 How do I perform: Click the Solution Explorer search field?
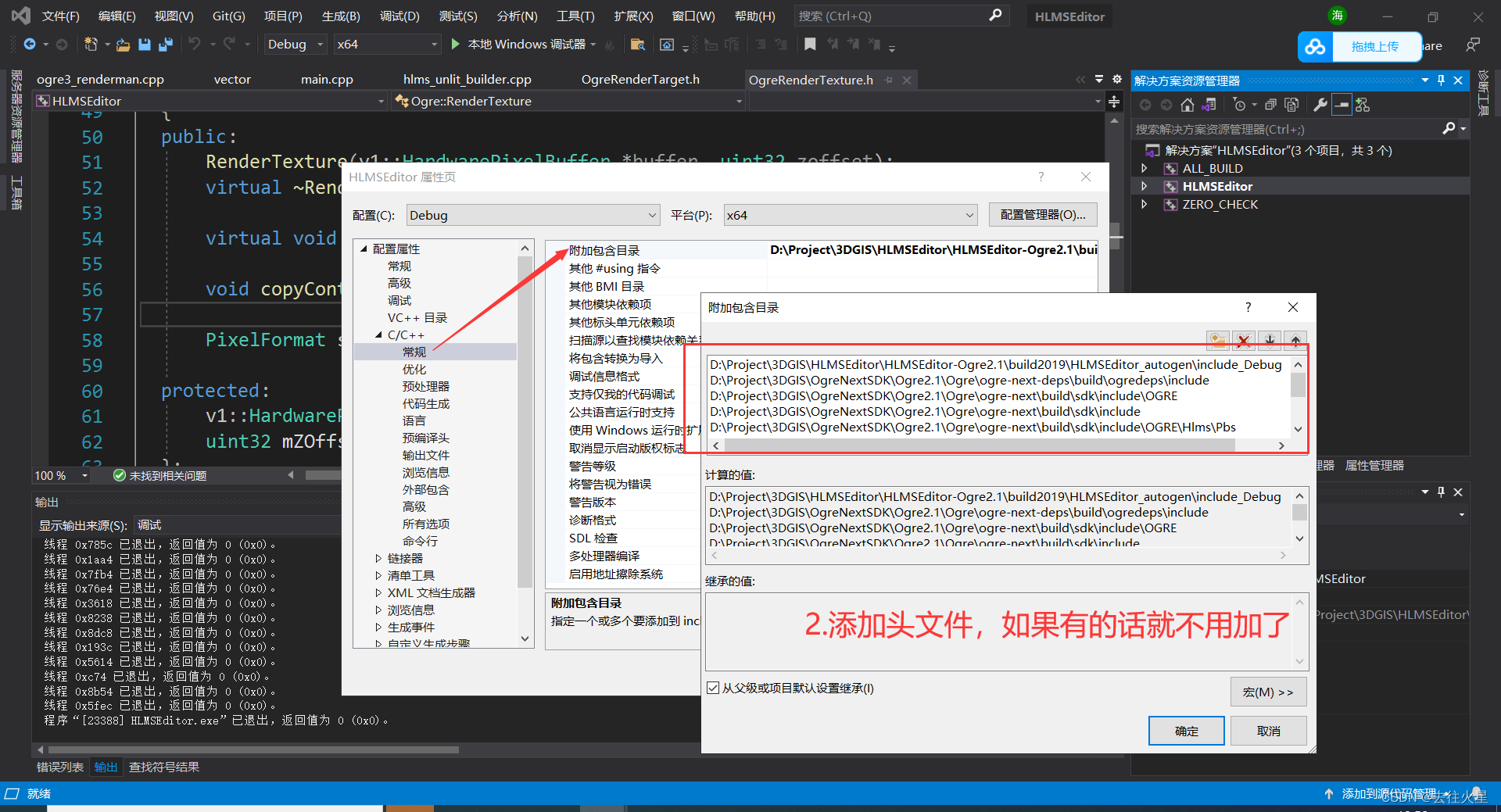tap(1286, 129)
